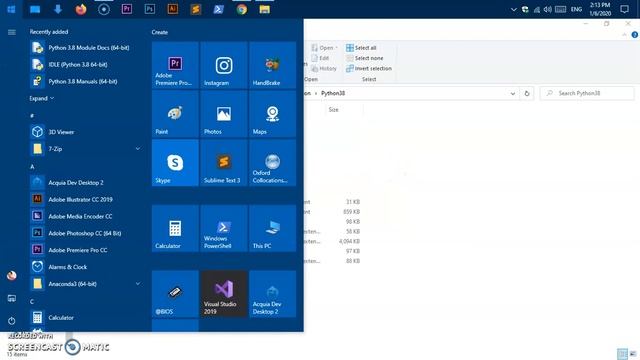The height and width of the screenshot is (360, 640).
Task: Expand the Anaconda3 (64-bit) folder chevron
Action: click(138, 284)
